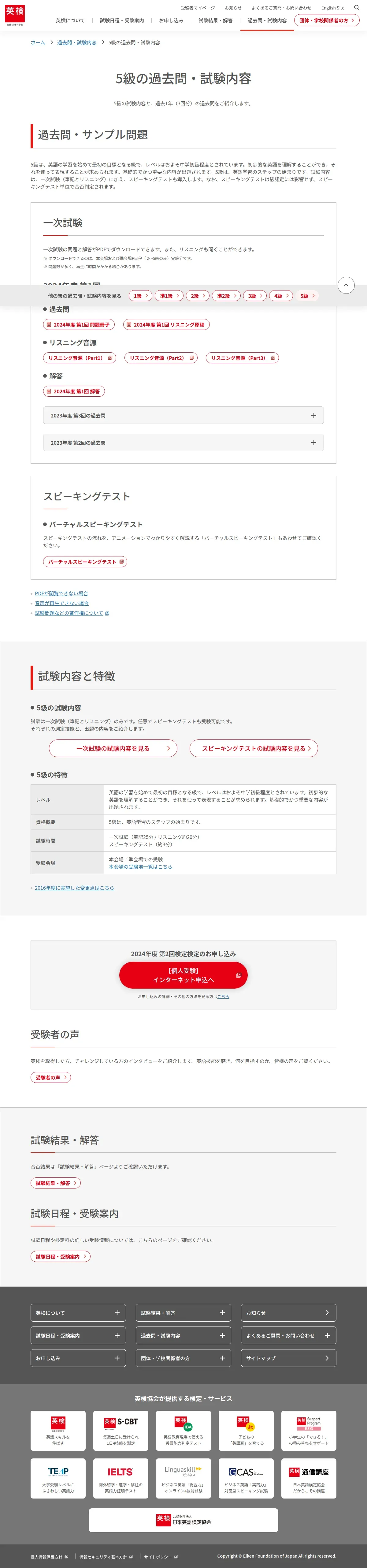Open お申し込み menu in header
This screenshot has width=367, height=1568.
(x=171, y=21)
